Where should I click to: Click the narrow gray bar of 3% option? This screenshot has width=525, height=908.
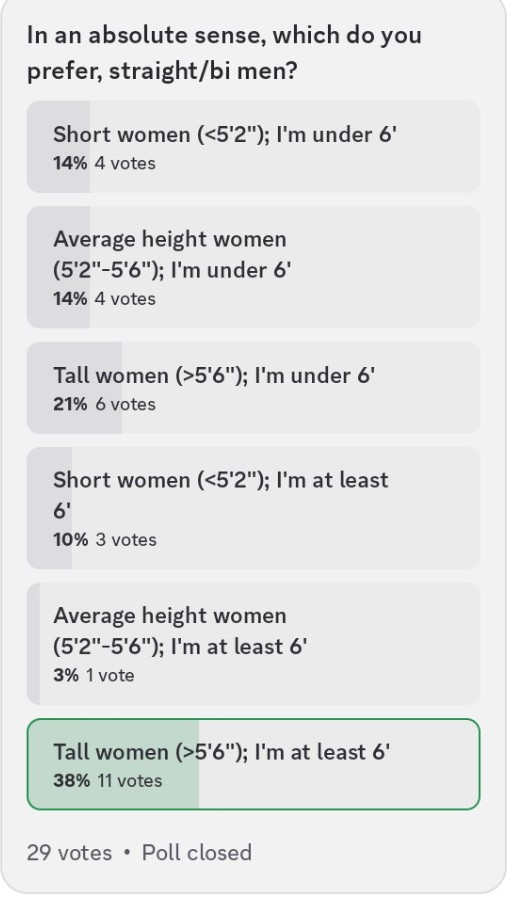[x=34, y=643]
